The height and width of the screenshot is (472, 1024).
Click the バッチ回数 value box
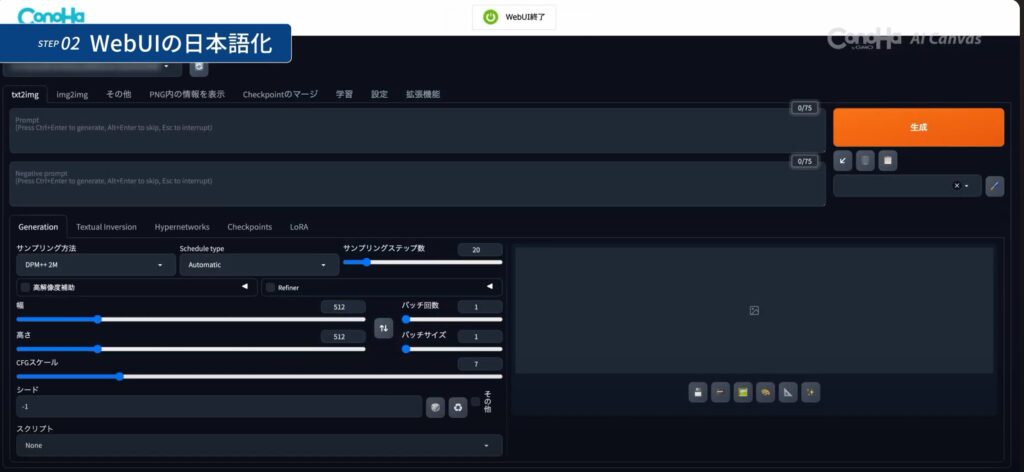[x=480, y=307]
